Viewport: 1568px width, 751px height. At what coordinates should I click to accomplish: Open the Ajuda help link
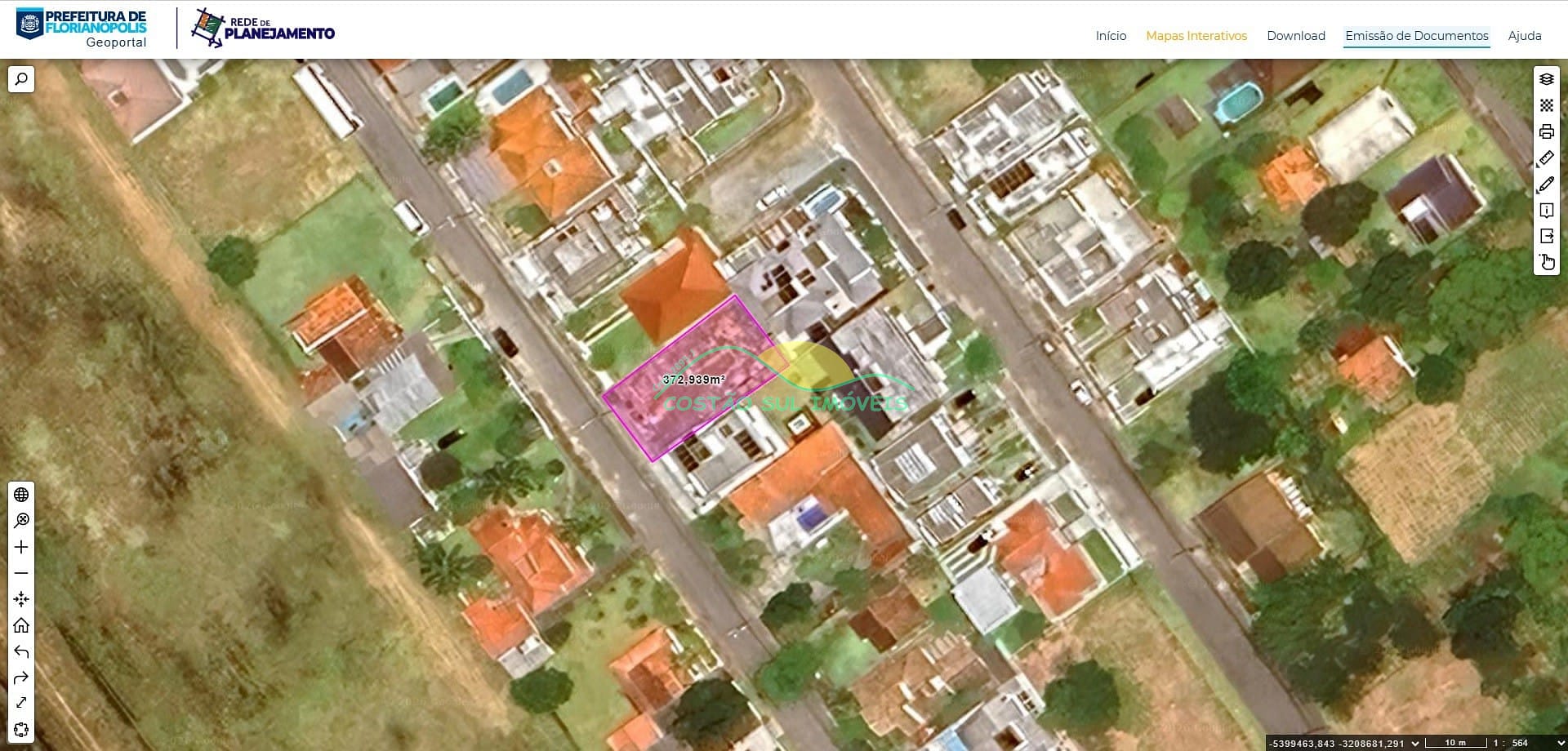(x=1524, y=35)
